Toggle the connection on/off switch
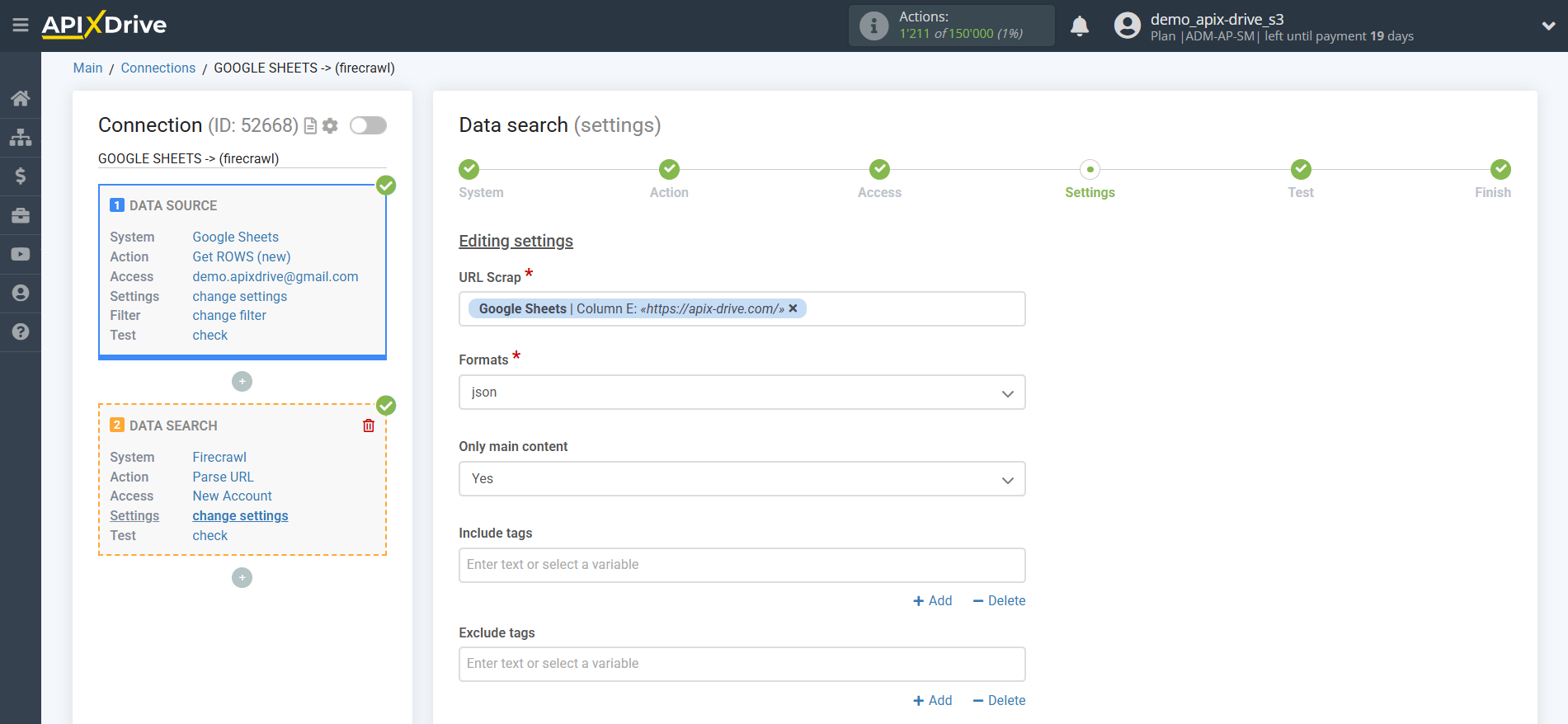Image resolution: width=1568 pixels, height=724 pixels. coord(368,125)
